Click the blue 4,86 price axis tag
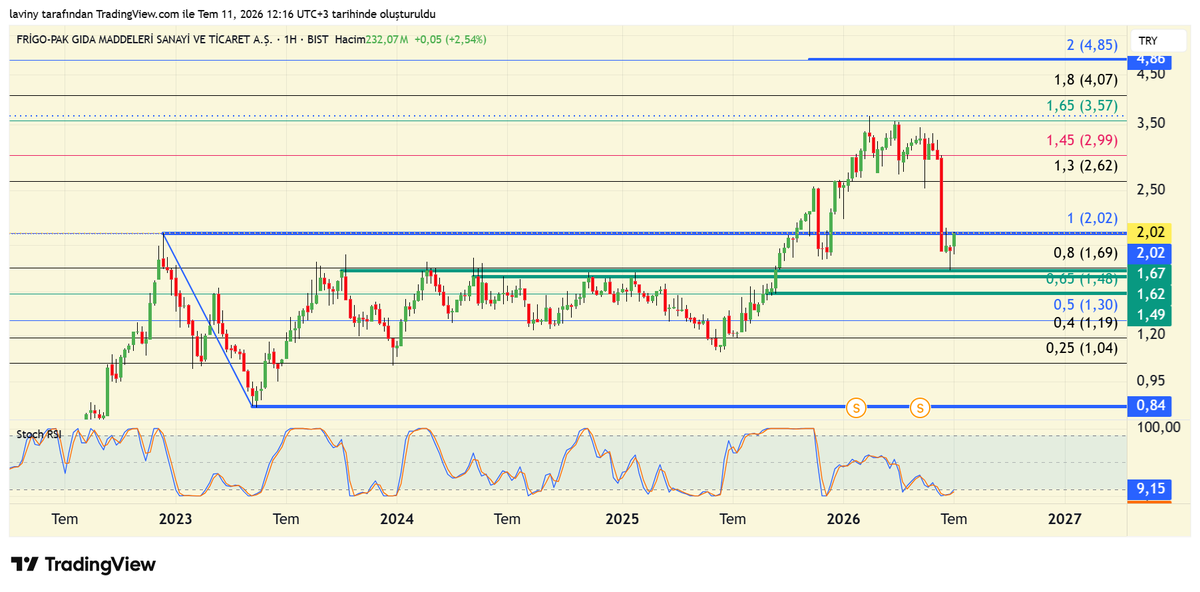This screenshot has height=592, width=1200. (x=1151, y=60)
